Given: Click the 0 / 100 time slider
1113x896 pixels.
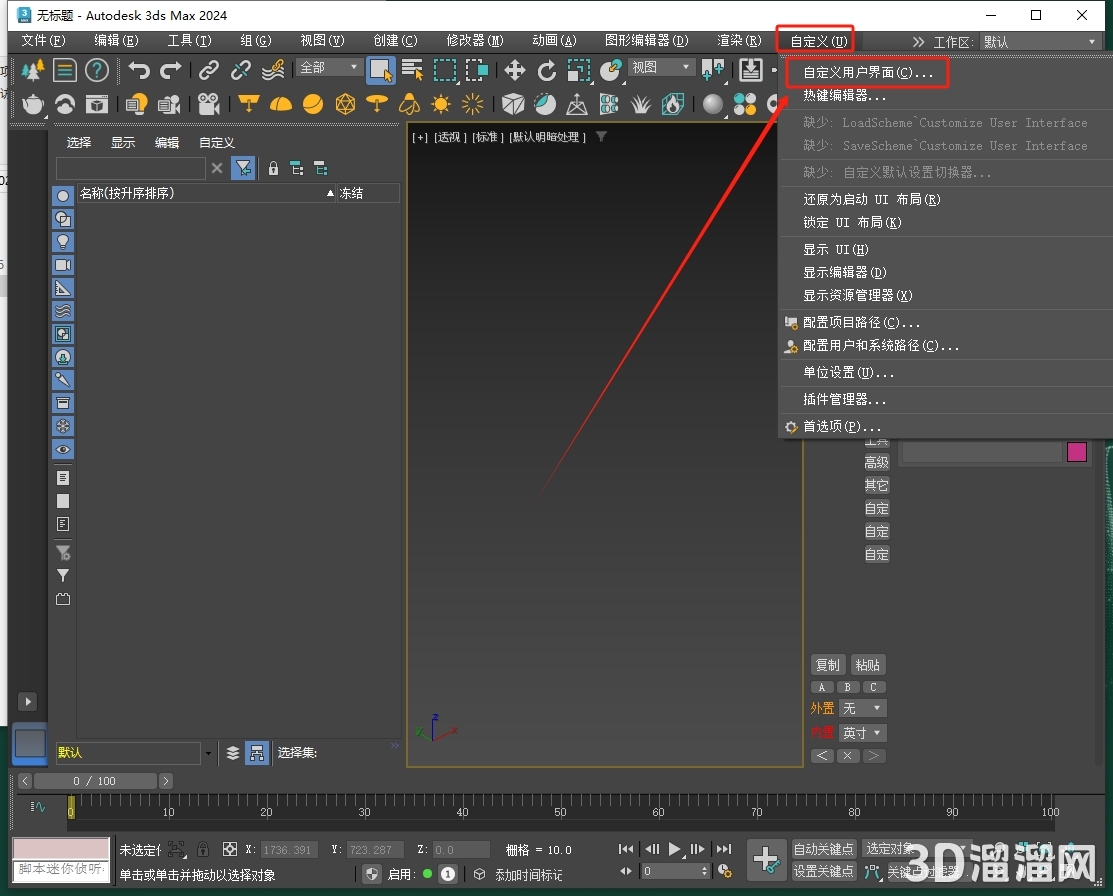Looking at the screenshot, I should [95, 781].
